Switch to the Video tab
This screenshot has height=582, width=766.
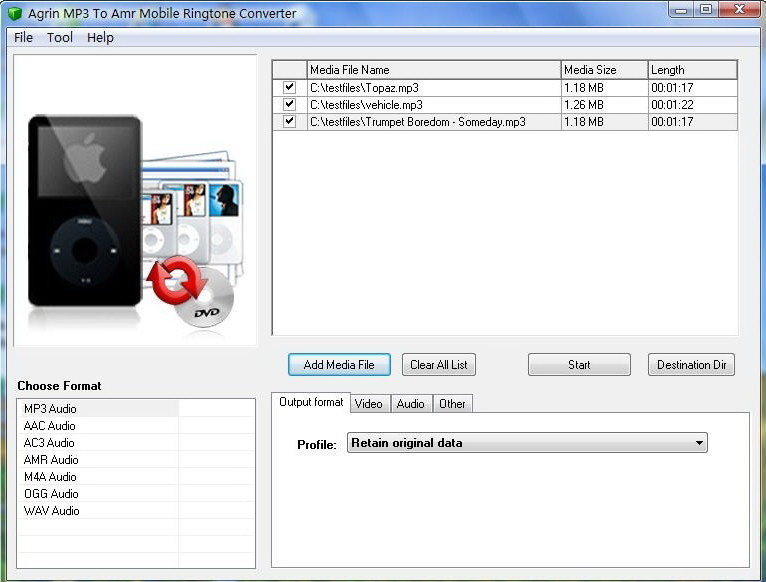pos(369,404)
